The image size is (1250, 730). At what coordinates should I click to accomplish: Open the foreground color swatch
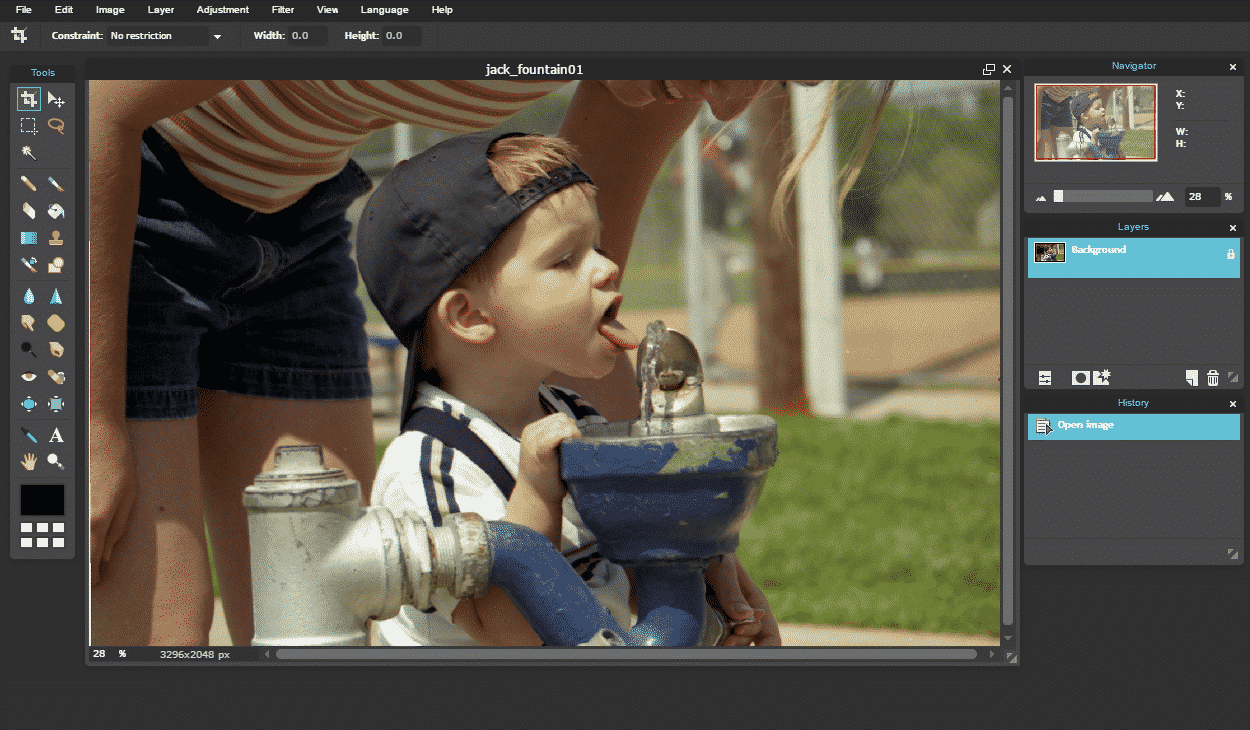pos(42,500)
